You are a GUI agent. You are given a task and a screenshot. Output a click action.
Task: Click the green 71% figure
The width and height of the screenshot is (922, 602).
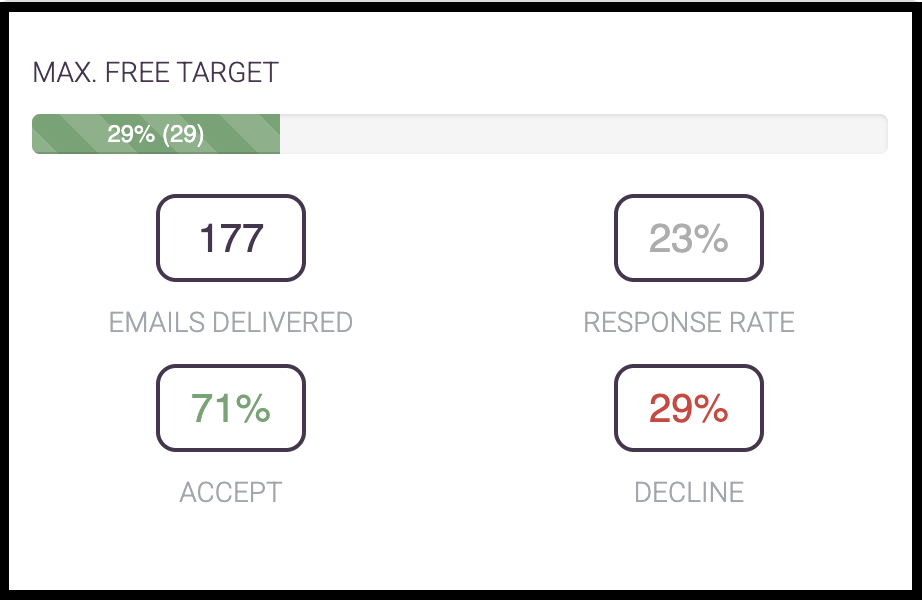[x=230, y=409]
